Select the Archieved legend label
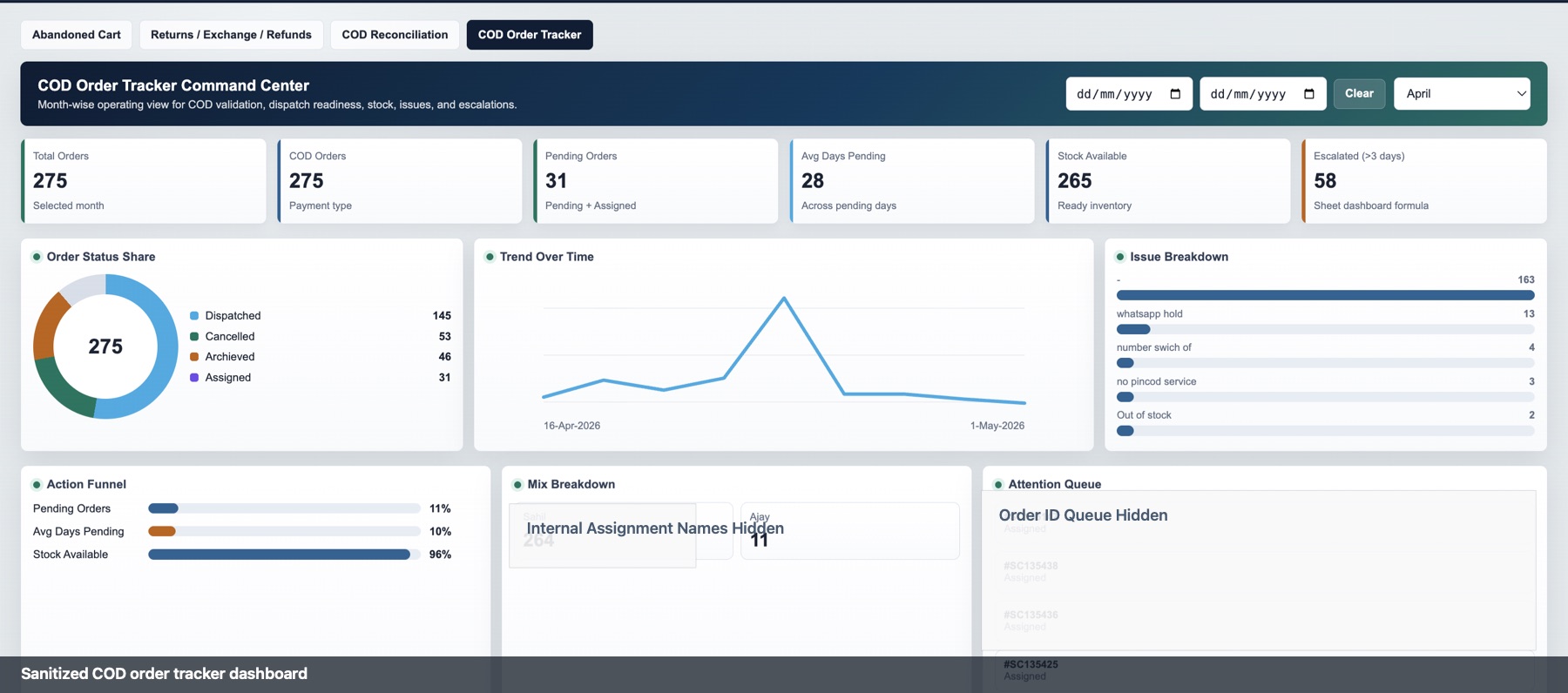The image size is (1568, 693). click(x=230, y=357)
